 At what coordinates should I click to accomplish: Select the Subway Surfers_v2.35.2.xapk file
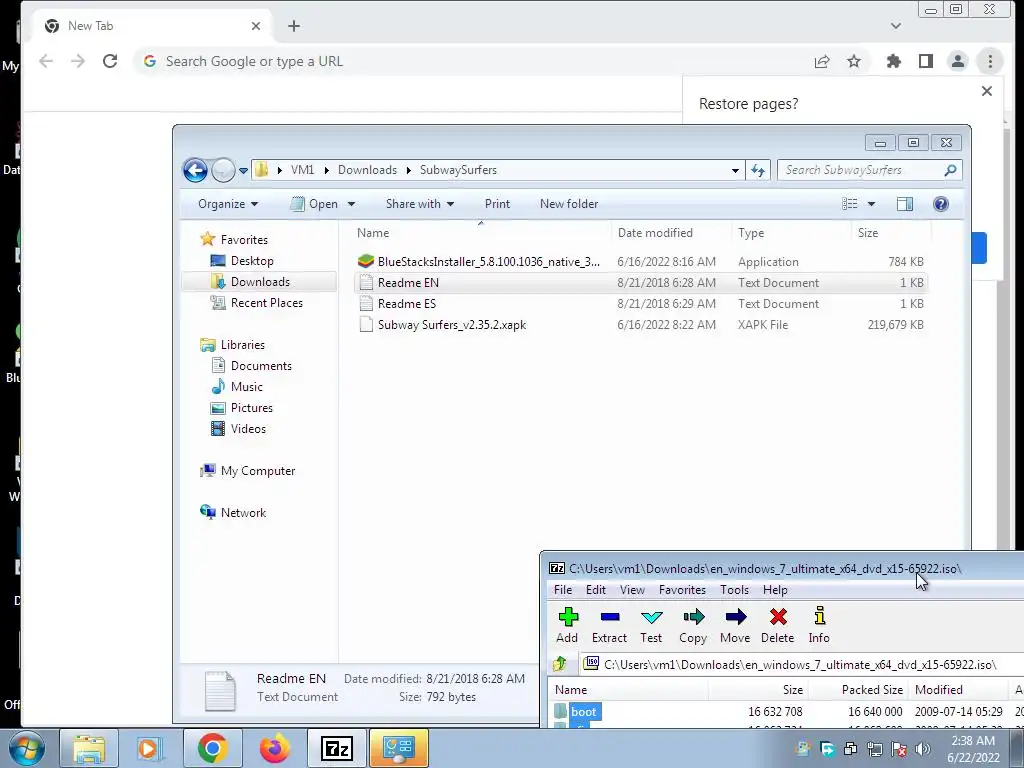640,325
